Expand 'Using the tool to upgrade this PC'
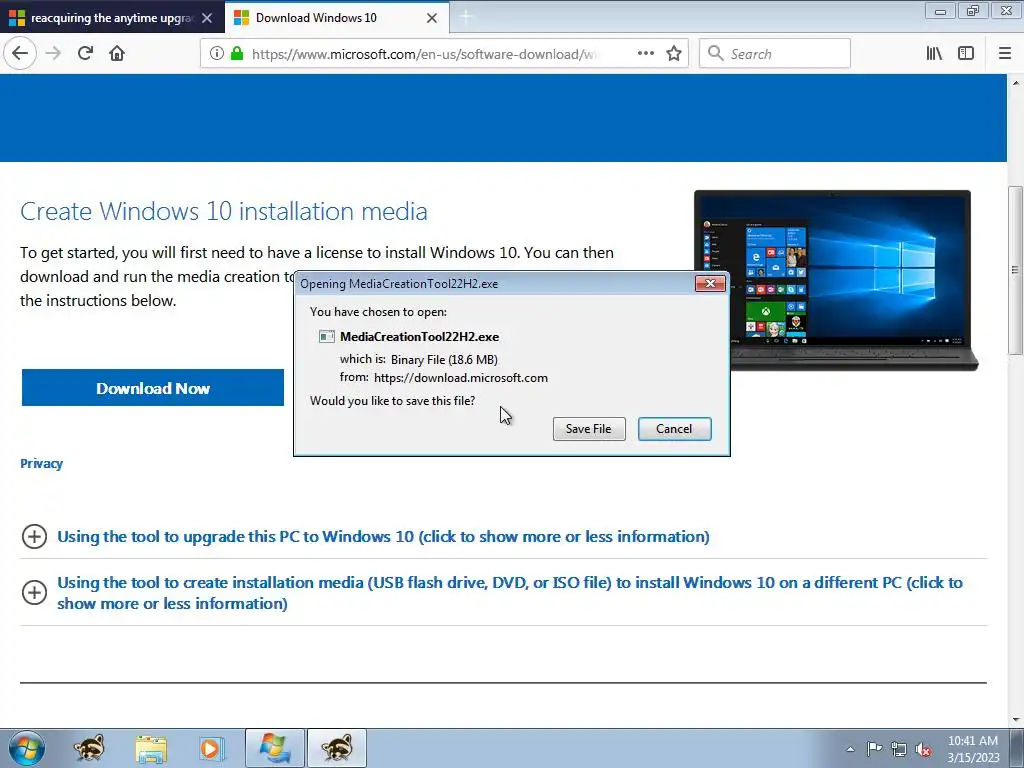Image resolution: width=1024 pixels, height=768 pixels. tap(383, 537)
